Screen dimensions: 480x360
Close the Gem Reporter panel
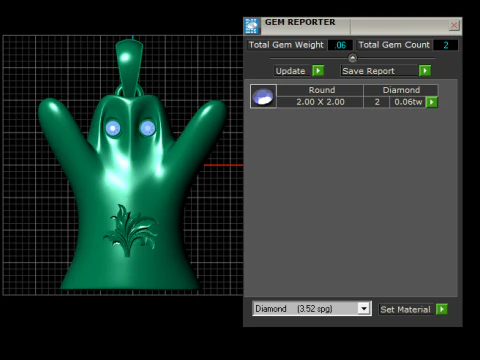click(454, 25)
